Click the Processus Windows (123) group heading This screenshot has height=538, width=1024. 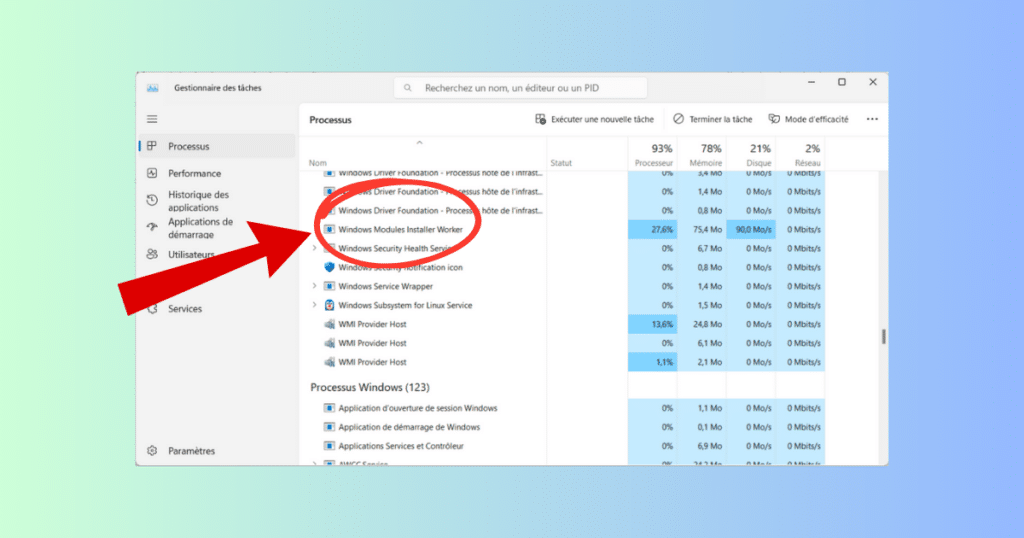[x=370, y=387]
